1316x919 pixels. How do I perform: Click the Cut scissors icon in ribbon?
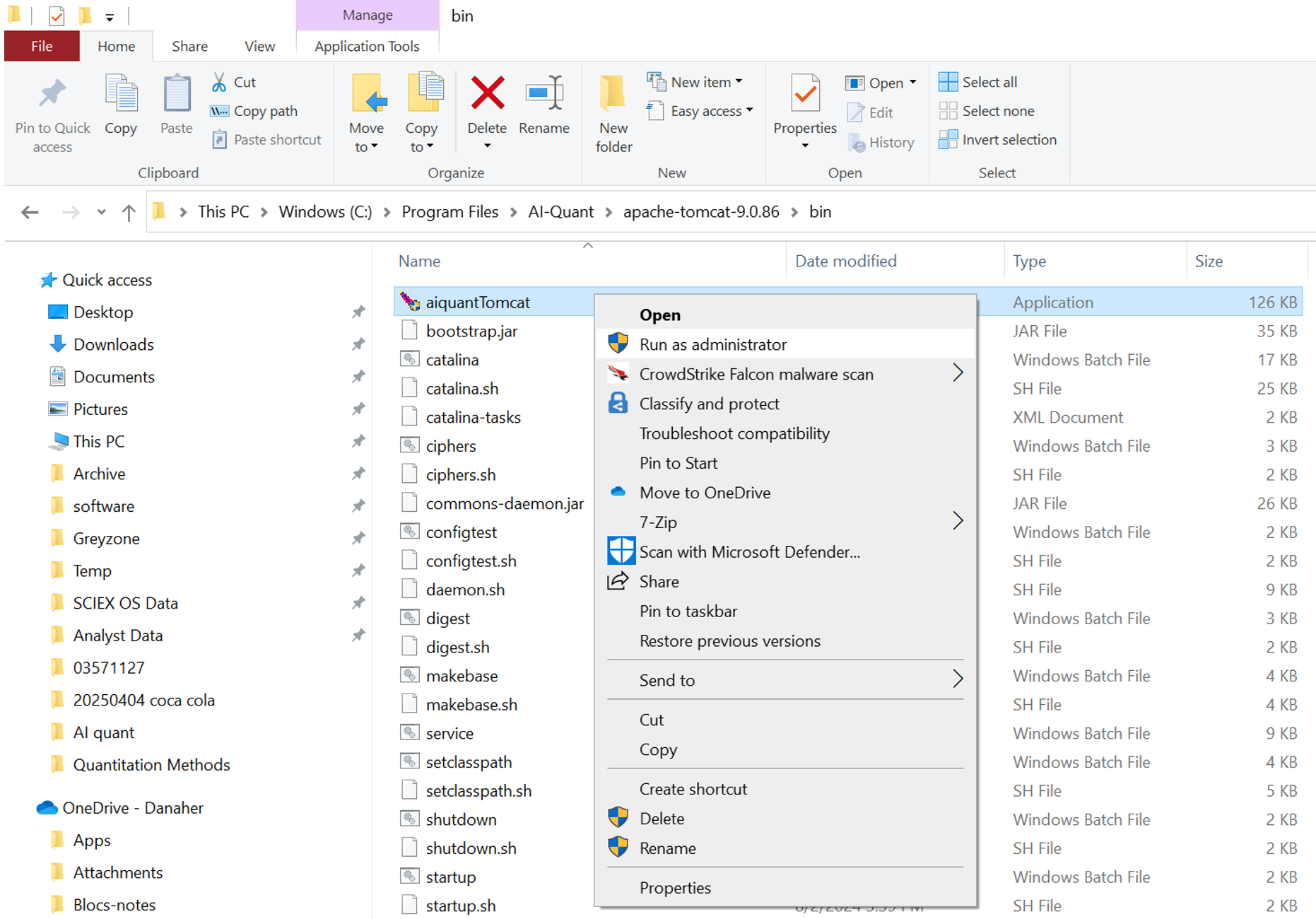click(x=220, y=82)
